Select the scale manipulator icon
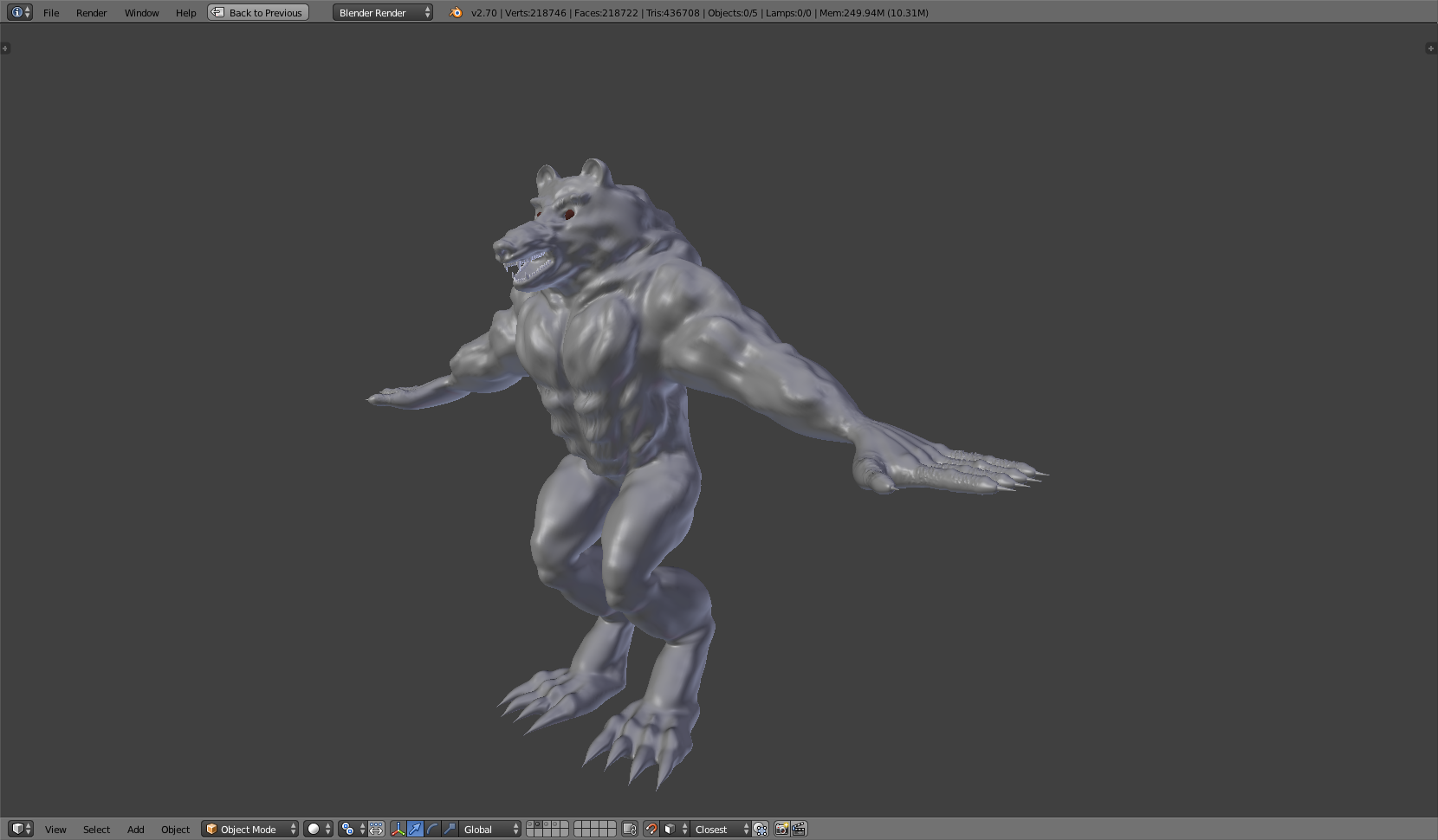The height and width of the screenshot is (840, 1438). pos(450,829)
